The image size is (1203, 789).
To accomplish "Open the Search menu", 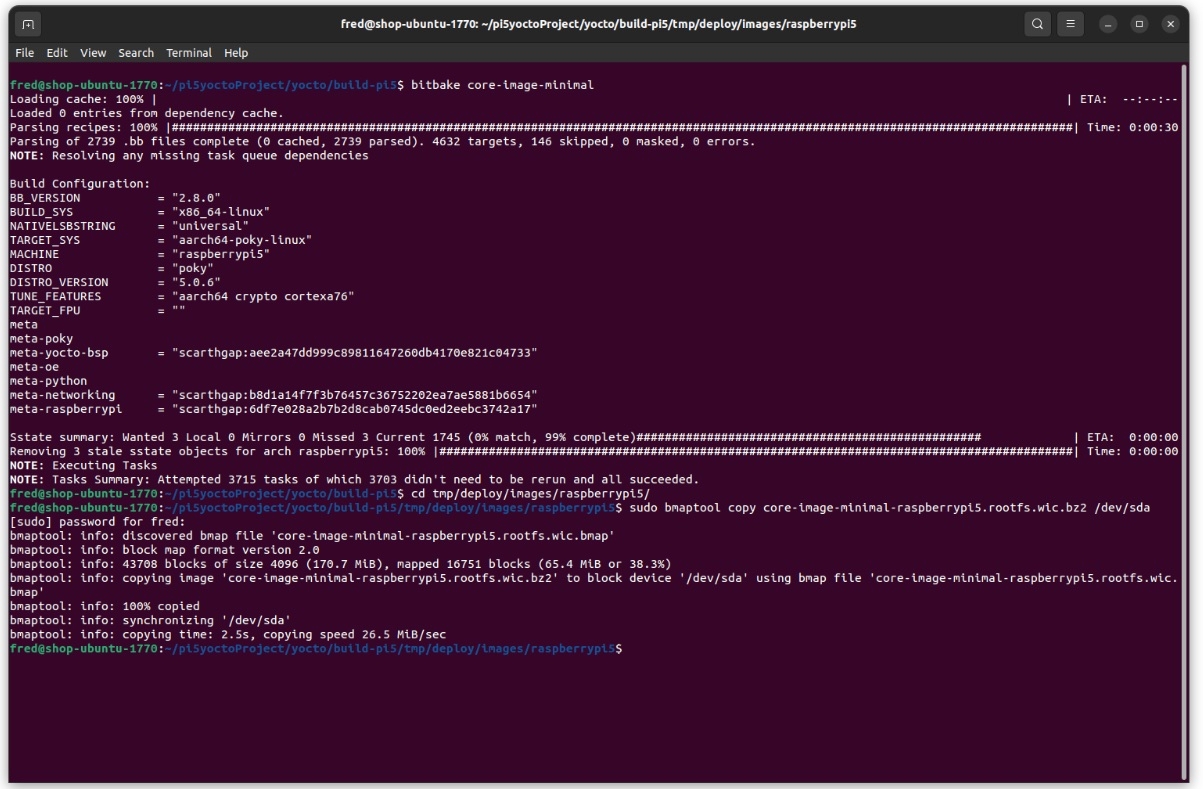I will (135, 53).
